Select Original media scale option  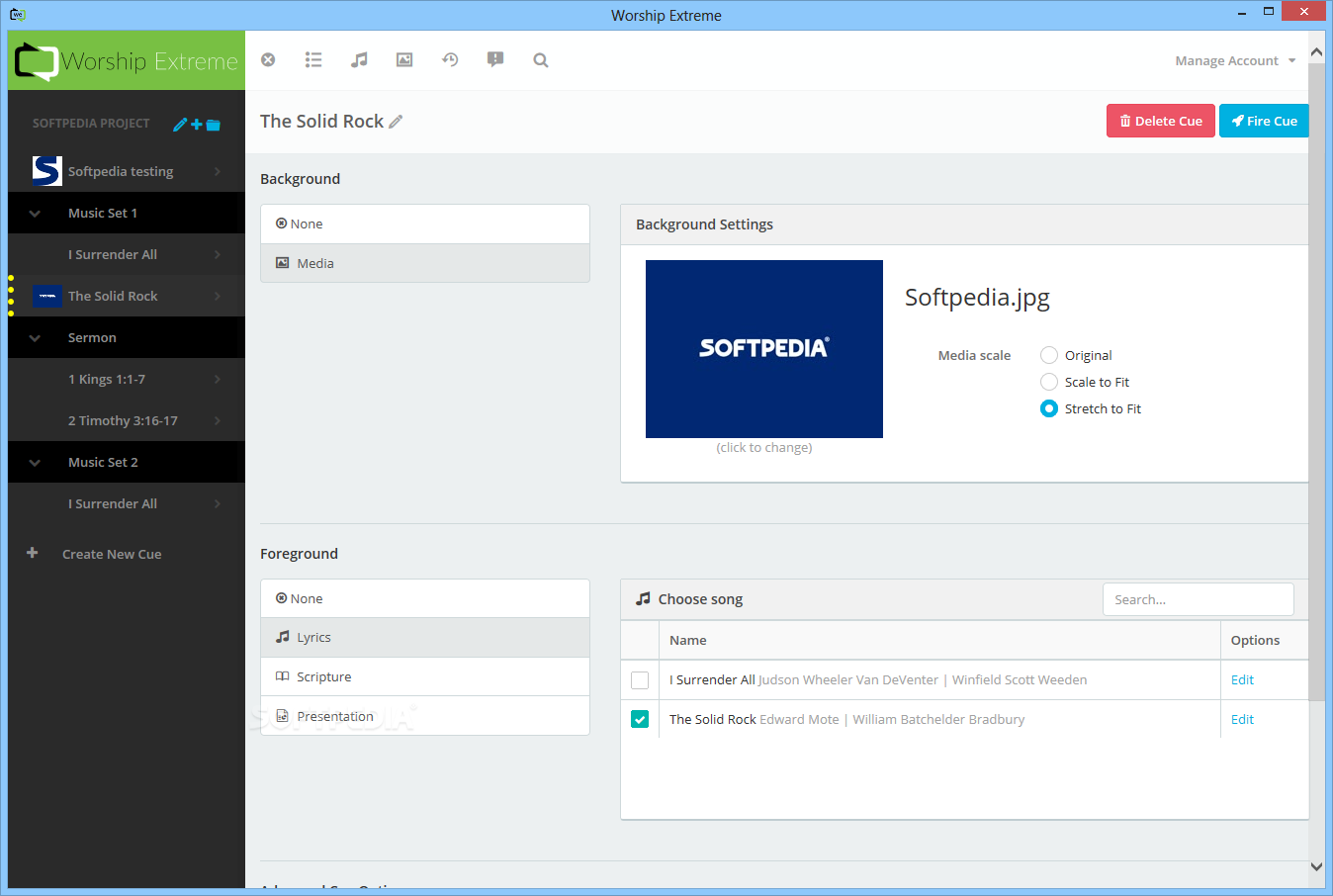click(x=1049, y=355)
